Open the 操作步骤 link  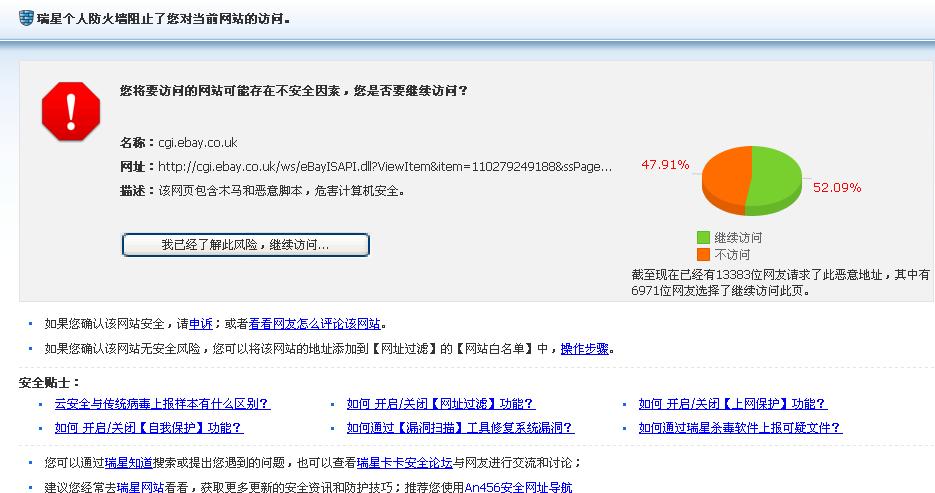click(584, 349)
